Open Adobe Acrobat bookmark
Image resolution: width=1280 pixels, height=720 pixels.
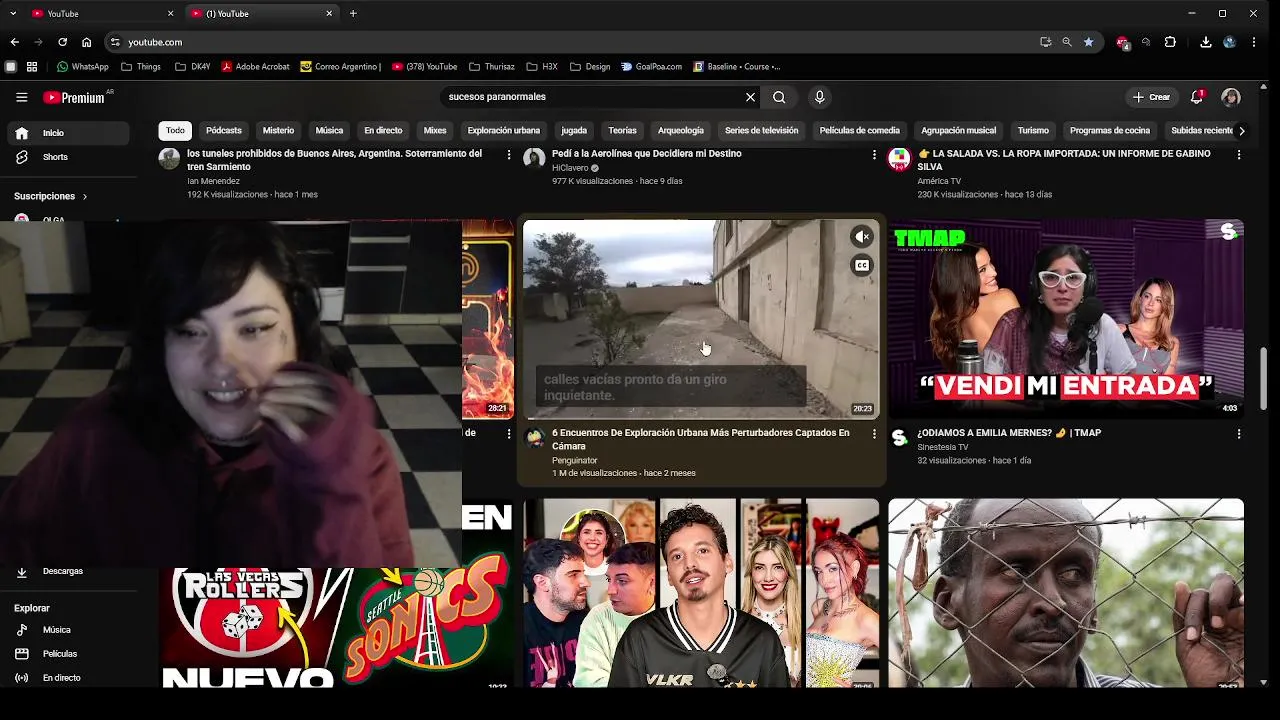[x=255, y=67]
